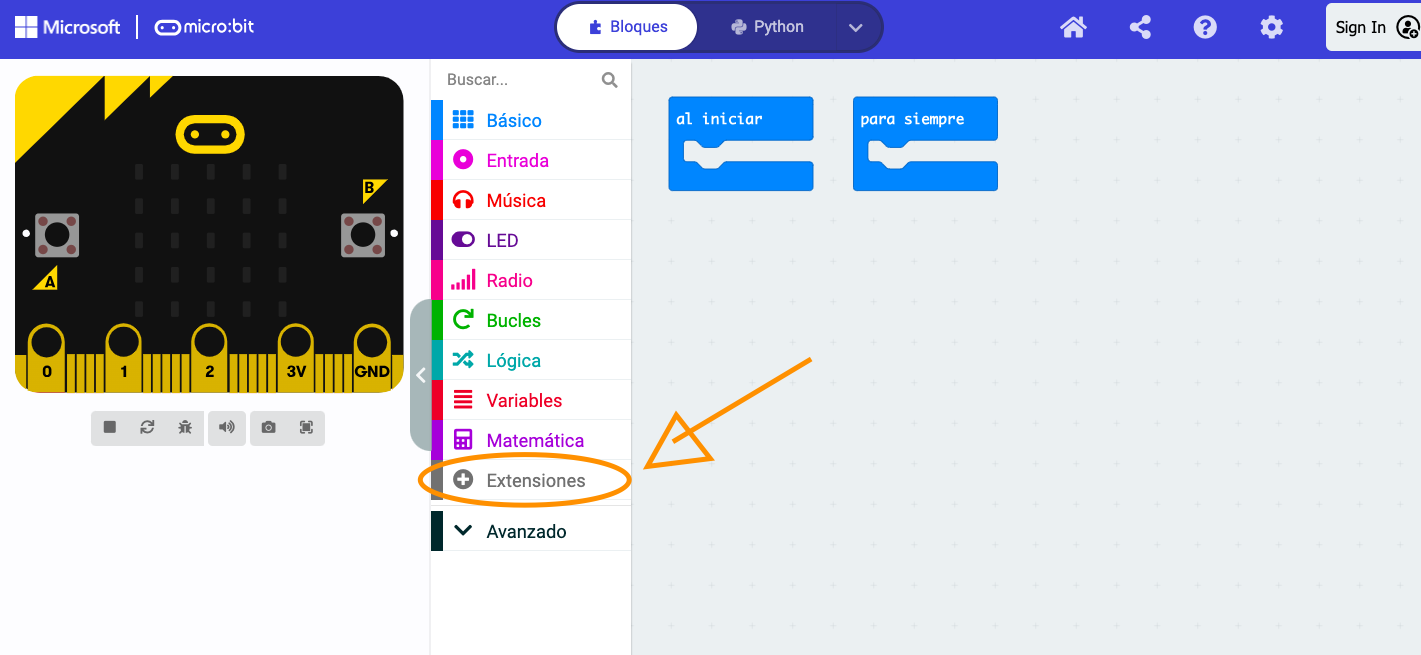Open the Share project icon

[x=1140, y=27]
